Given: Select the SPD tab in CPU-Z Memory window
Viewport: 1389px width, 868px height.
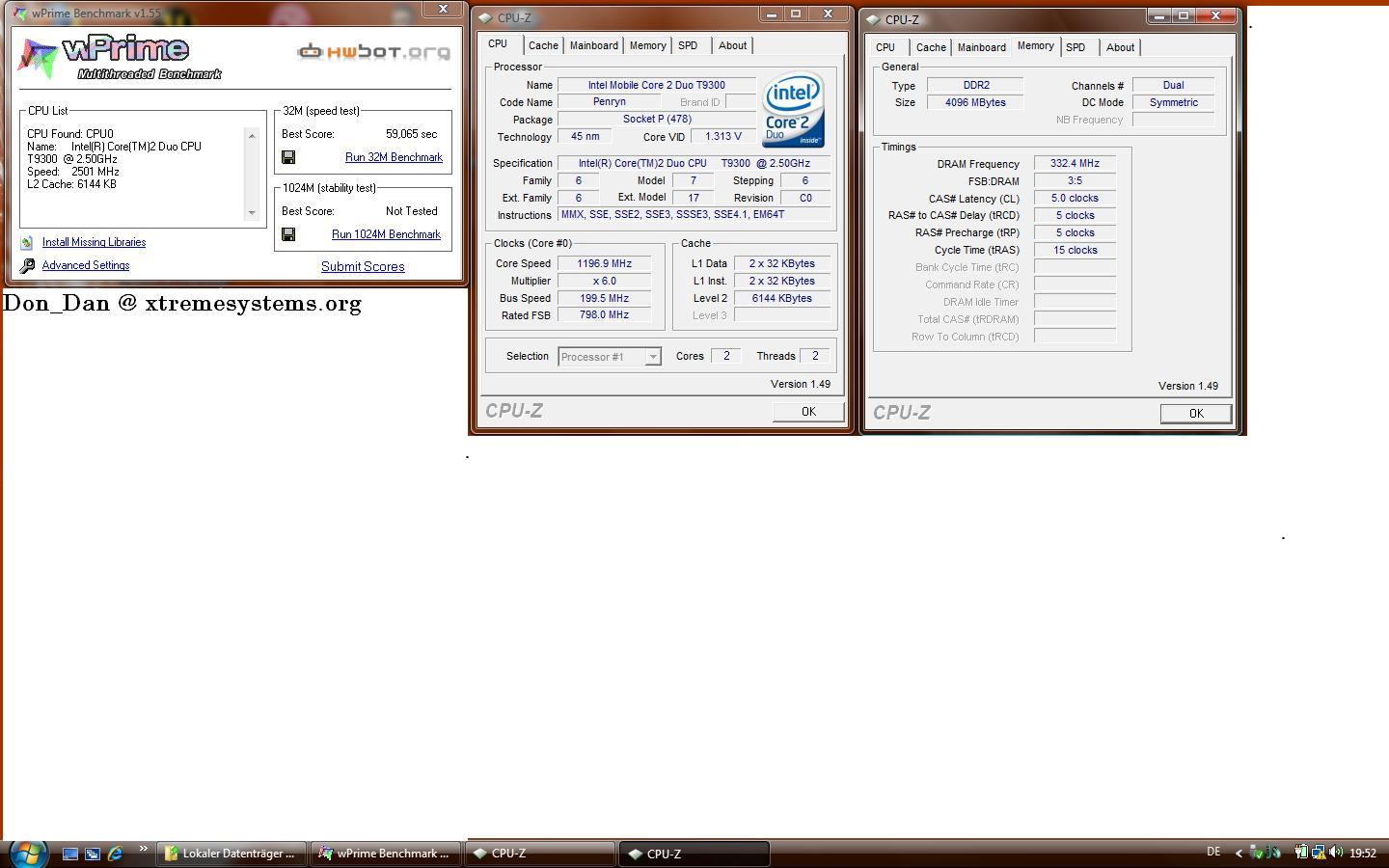Looking at the screenshot, I should (x=1076, y=47).
